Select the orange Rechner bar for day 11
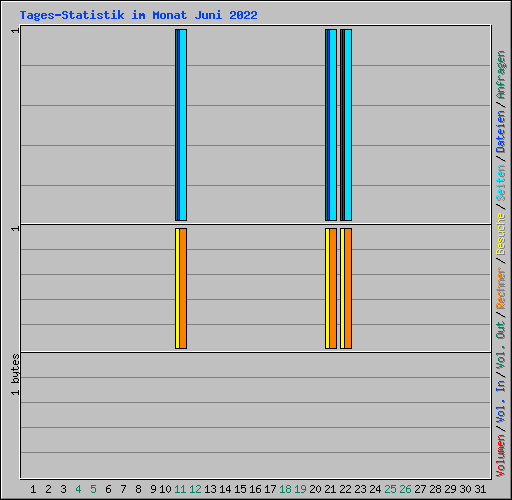Image resolution: width=512 pixels, height=500 pixels. coord(183,289)
